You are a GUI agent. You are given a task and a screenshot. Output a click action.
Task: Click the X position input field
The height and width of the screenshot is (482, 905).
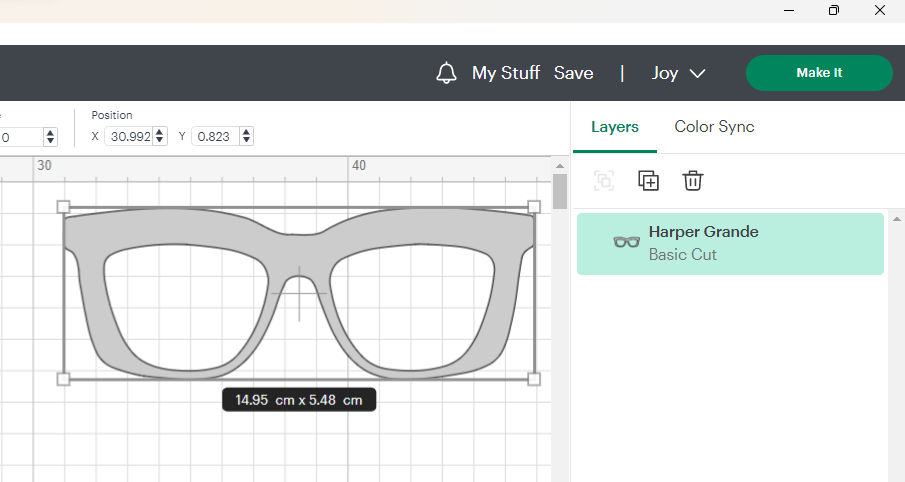[x=128, y=136]
